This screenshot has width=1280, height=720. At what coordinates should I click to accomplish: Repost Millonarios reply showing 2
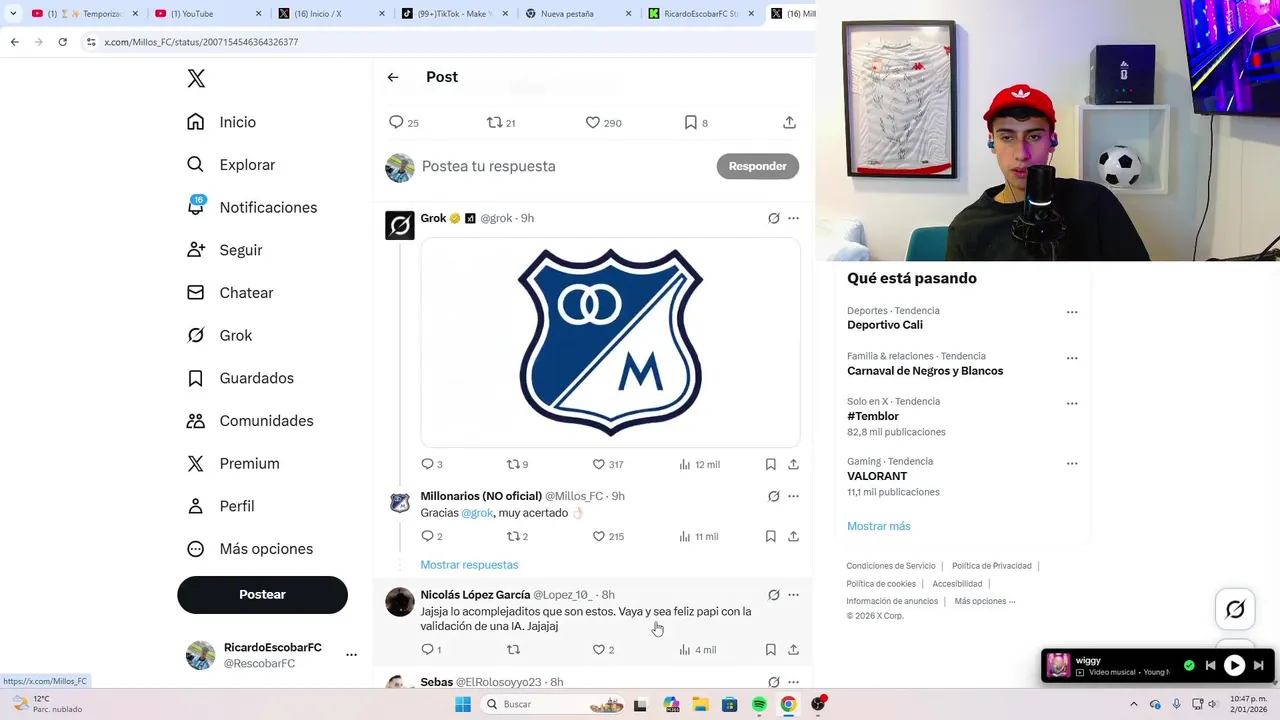coord(513,536)
